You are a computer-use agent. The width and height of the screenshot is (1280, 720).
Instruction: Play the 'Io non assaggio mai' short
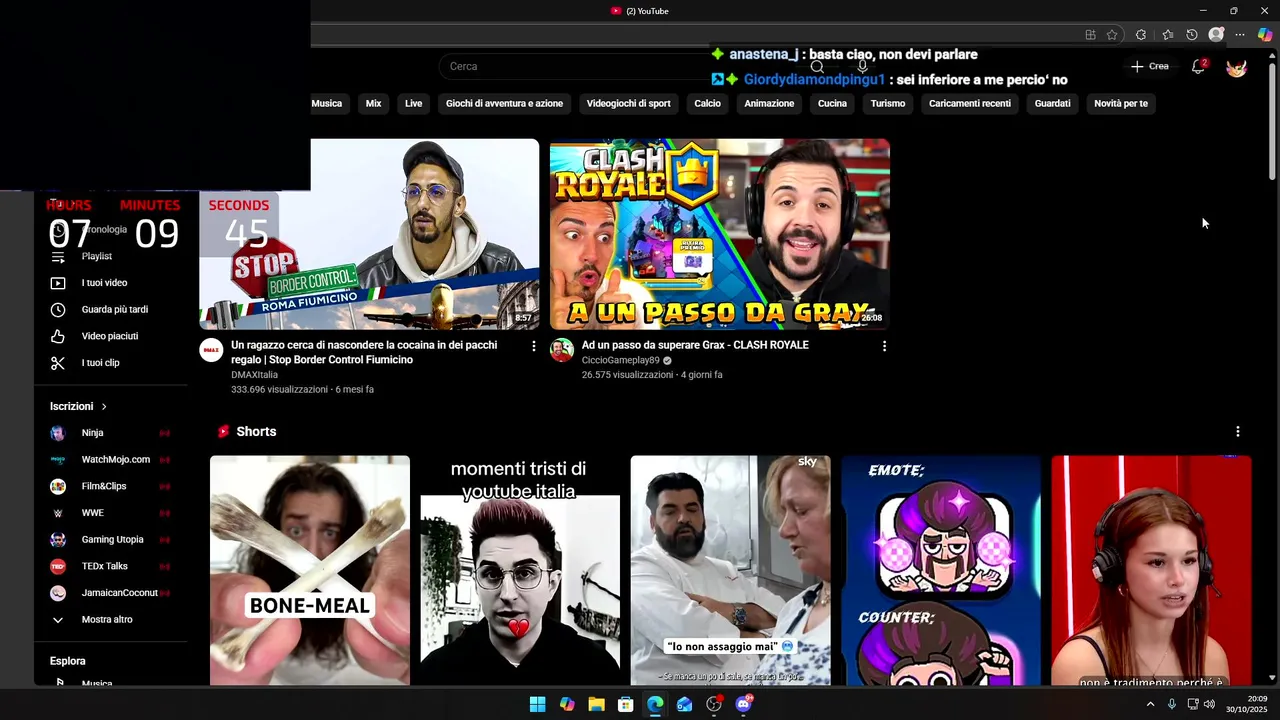click(x=730, y=570)
